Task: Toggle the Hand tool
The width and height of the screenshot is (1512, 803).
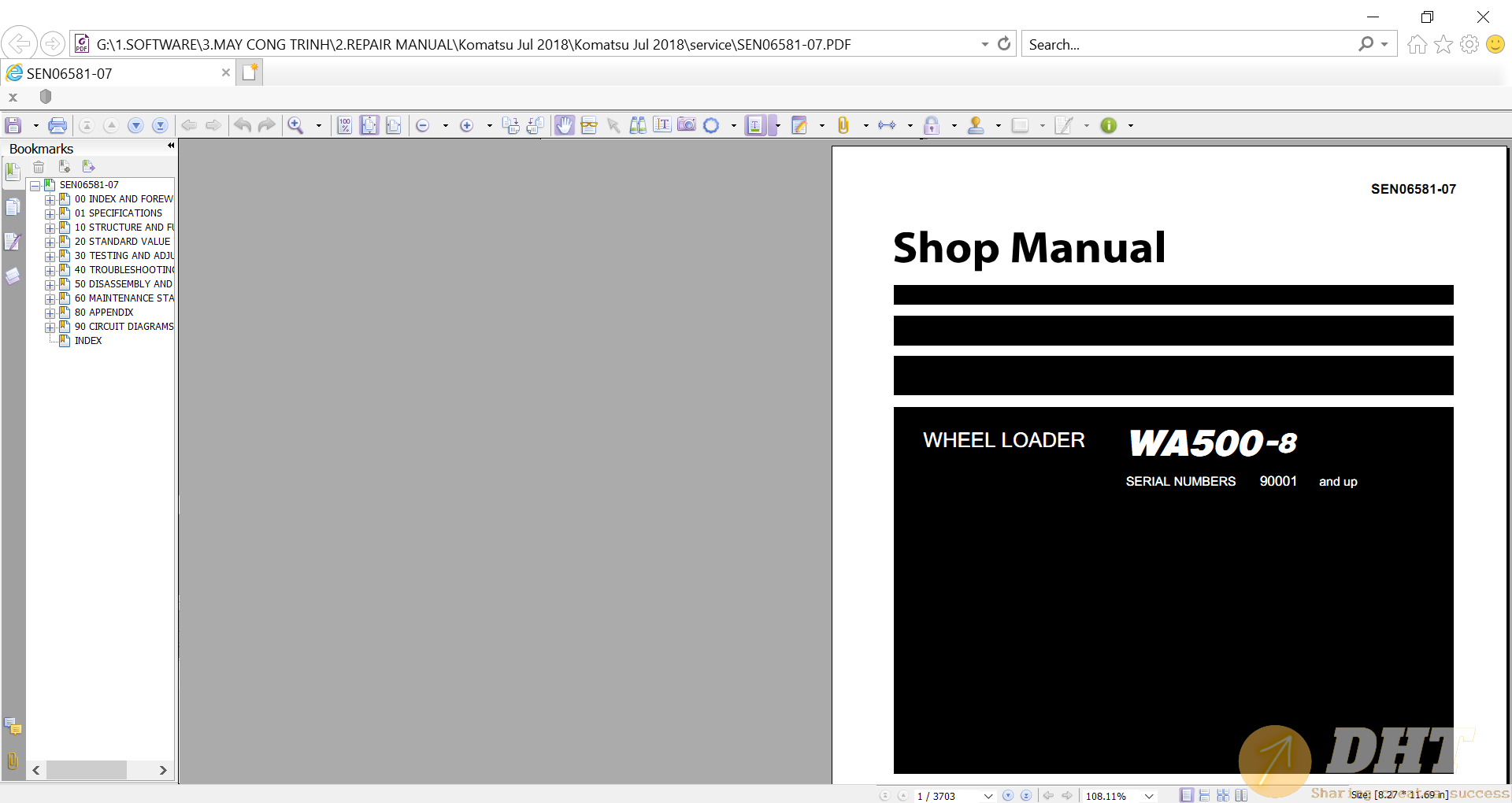Action: click(565, 125)
